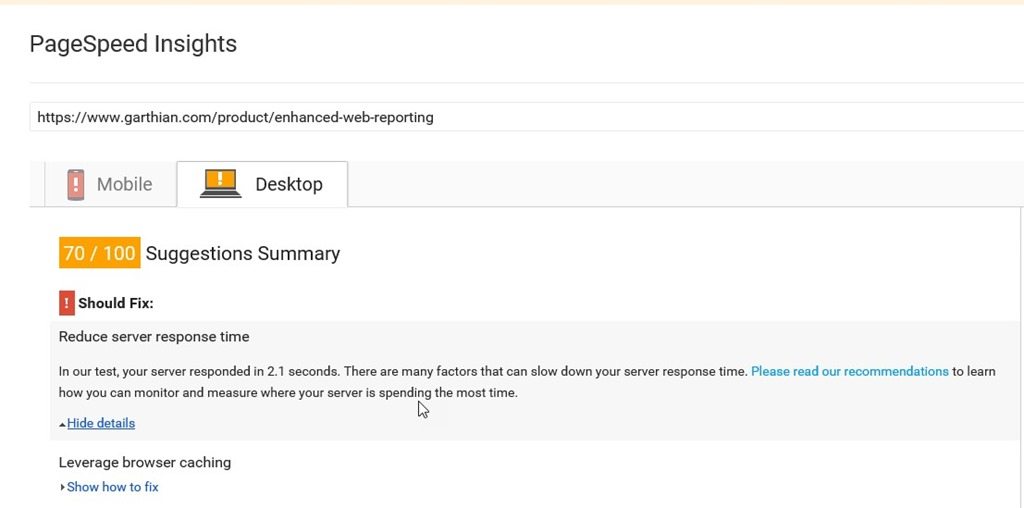Click the Leverage browser caching heading
This screenshot has height=508, width=1024.
pyautogui.click(x=145, y=462)
